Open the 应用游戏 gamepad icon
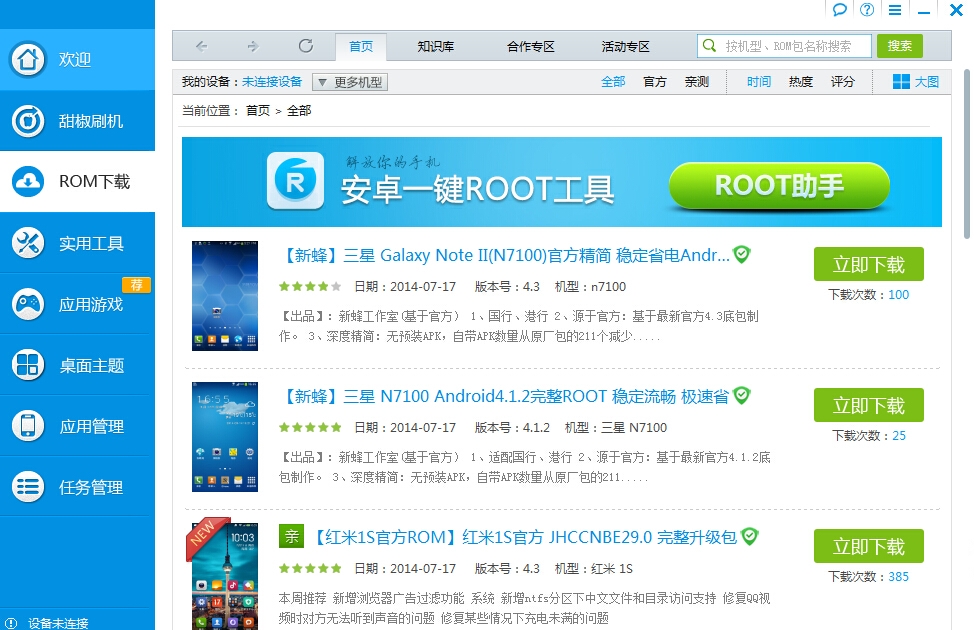 point(27,304)
